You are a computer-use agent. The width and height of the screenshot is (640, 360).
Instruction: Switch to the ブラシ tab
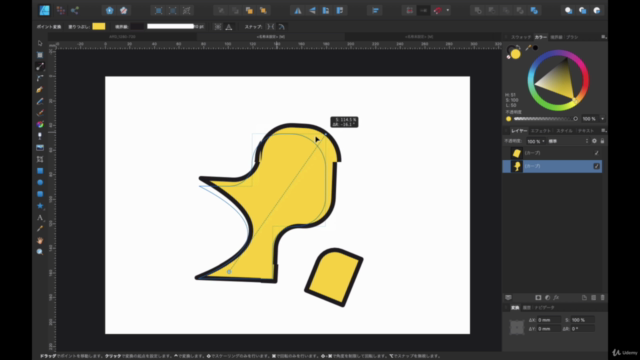(x=572, y=37)
